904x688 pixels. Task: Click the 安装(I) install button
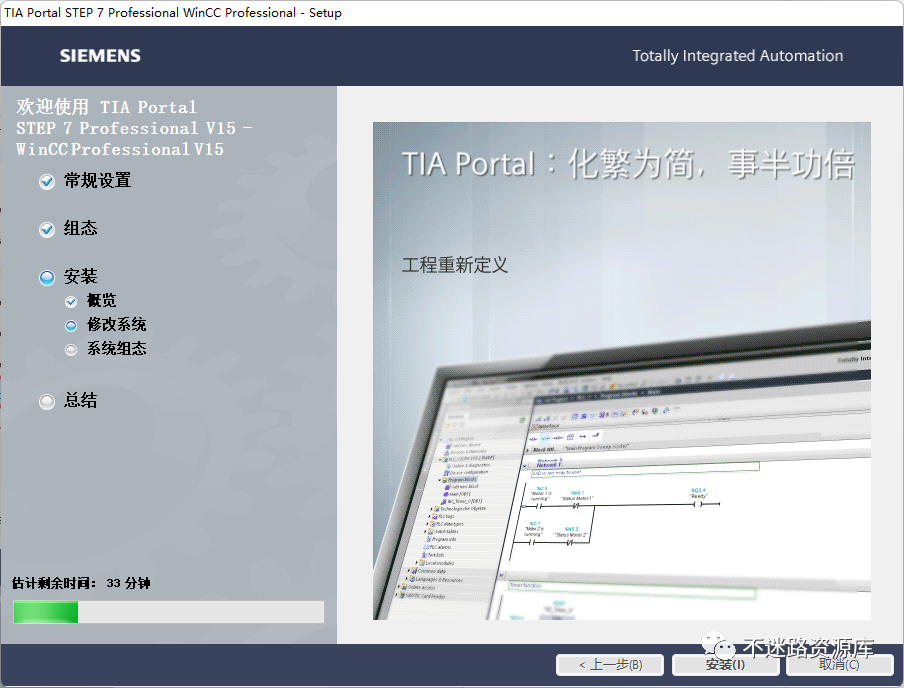[x=725, y=664]
